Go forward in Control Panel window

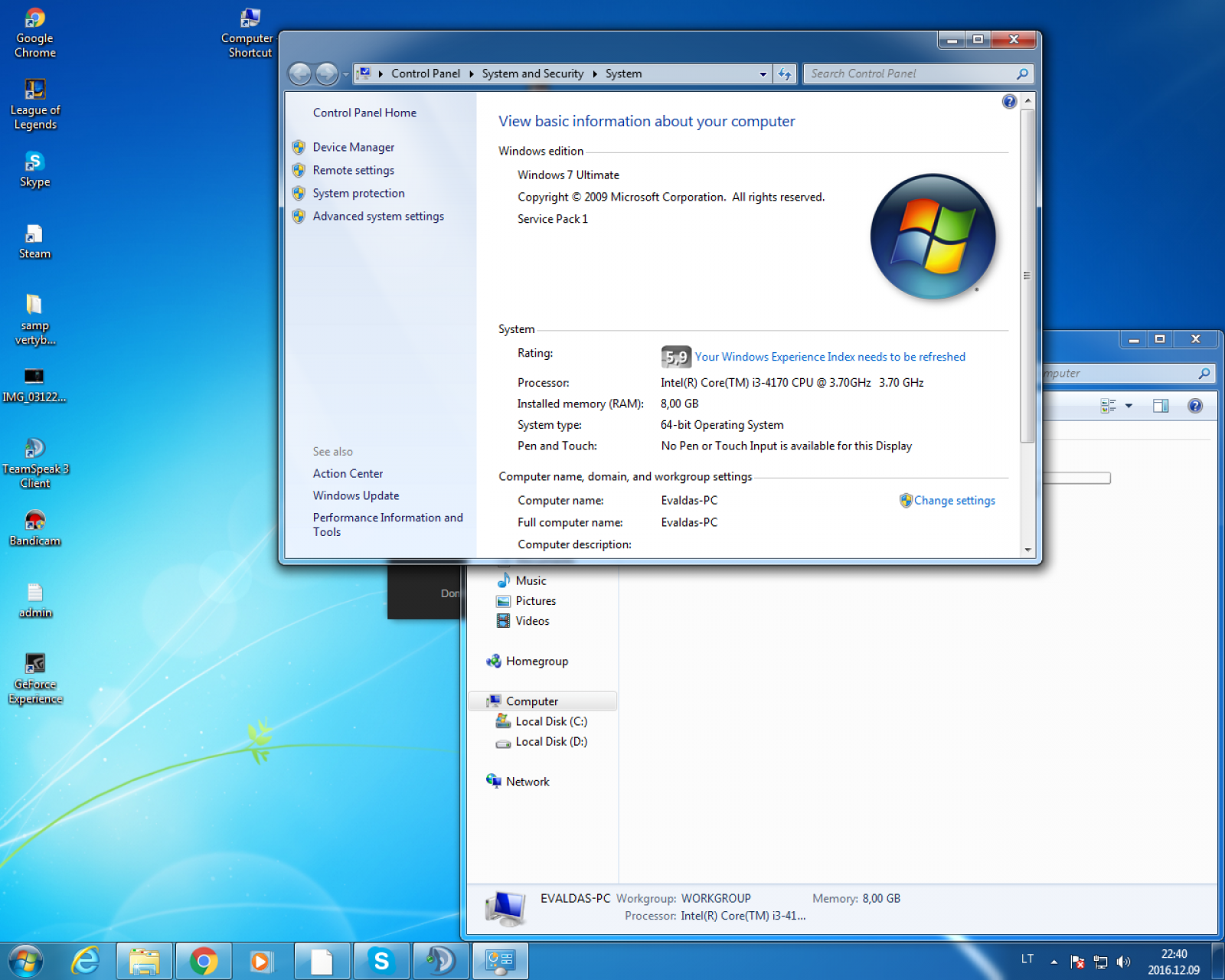click(x=327, y=73)
